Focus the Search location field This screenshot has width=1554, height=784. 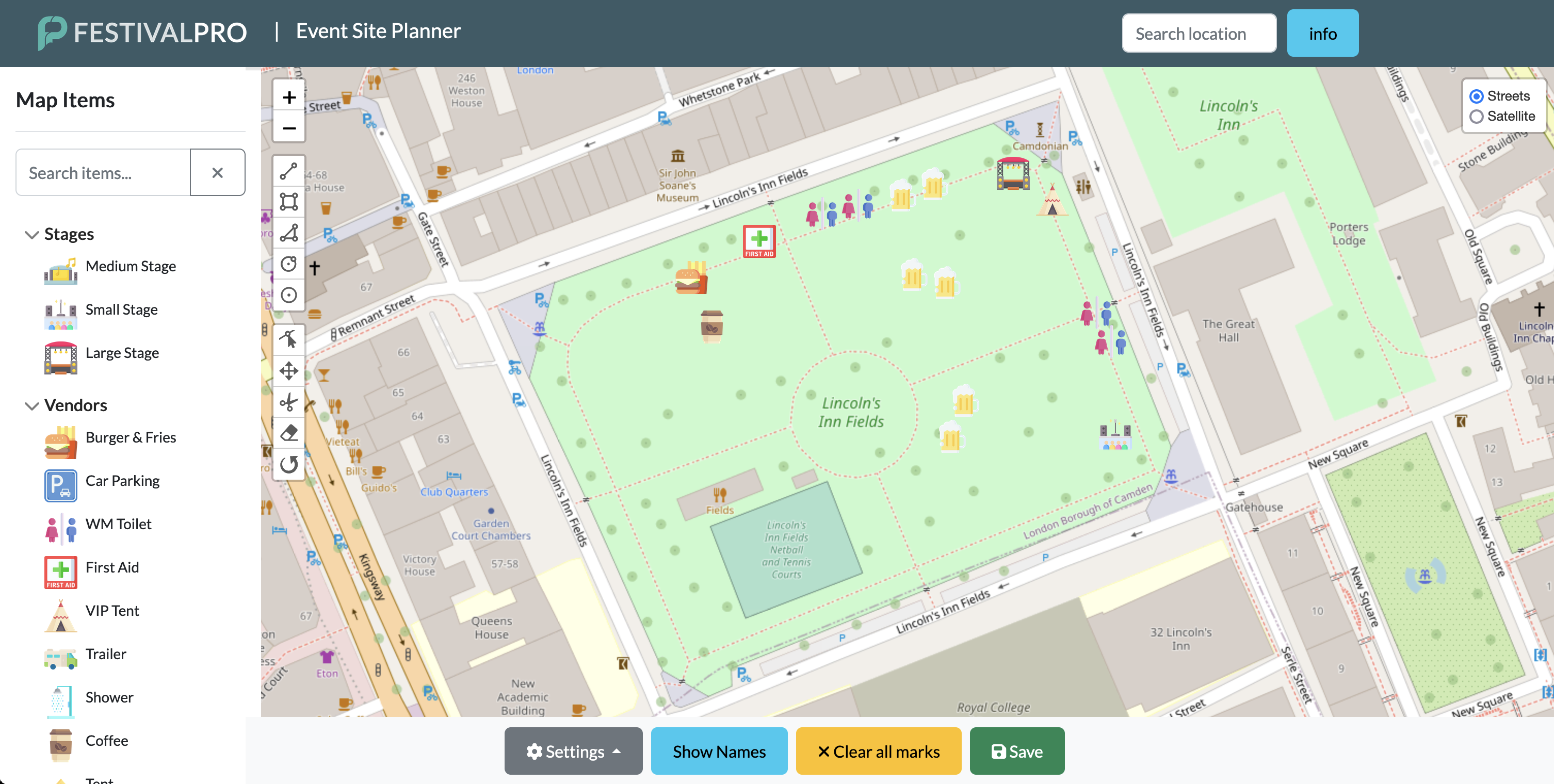(x=1198, y=34)
